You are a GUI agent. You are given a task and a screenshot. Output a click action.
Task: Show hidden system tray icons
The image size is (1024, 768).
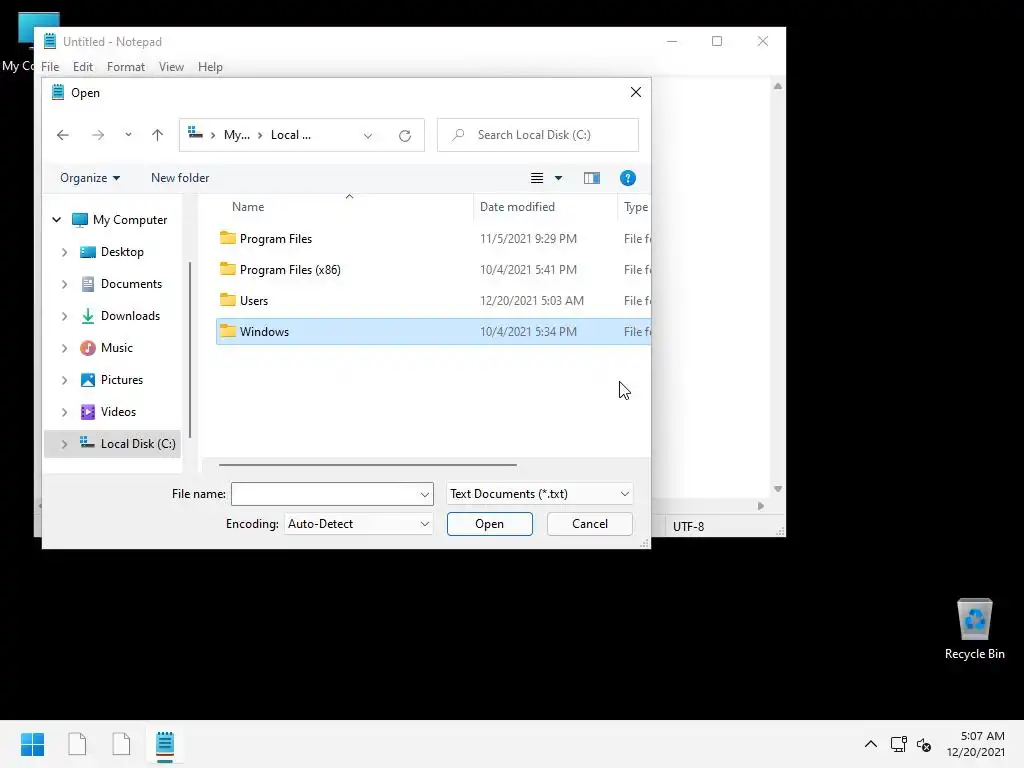coord(871,744)
